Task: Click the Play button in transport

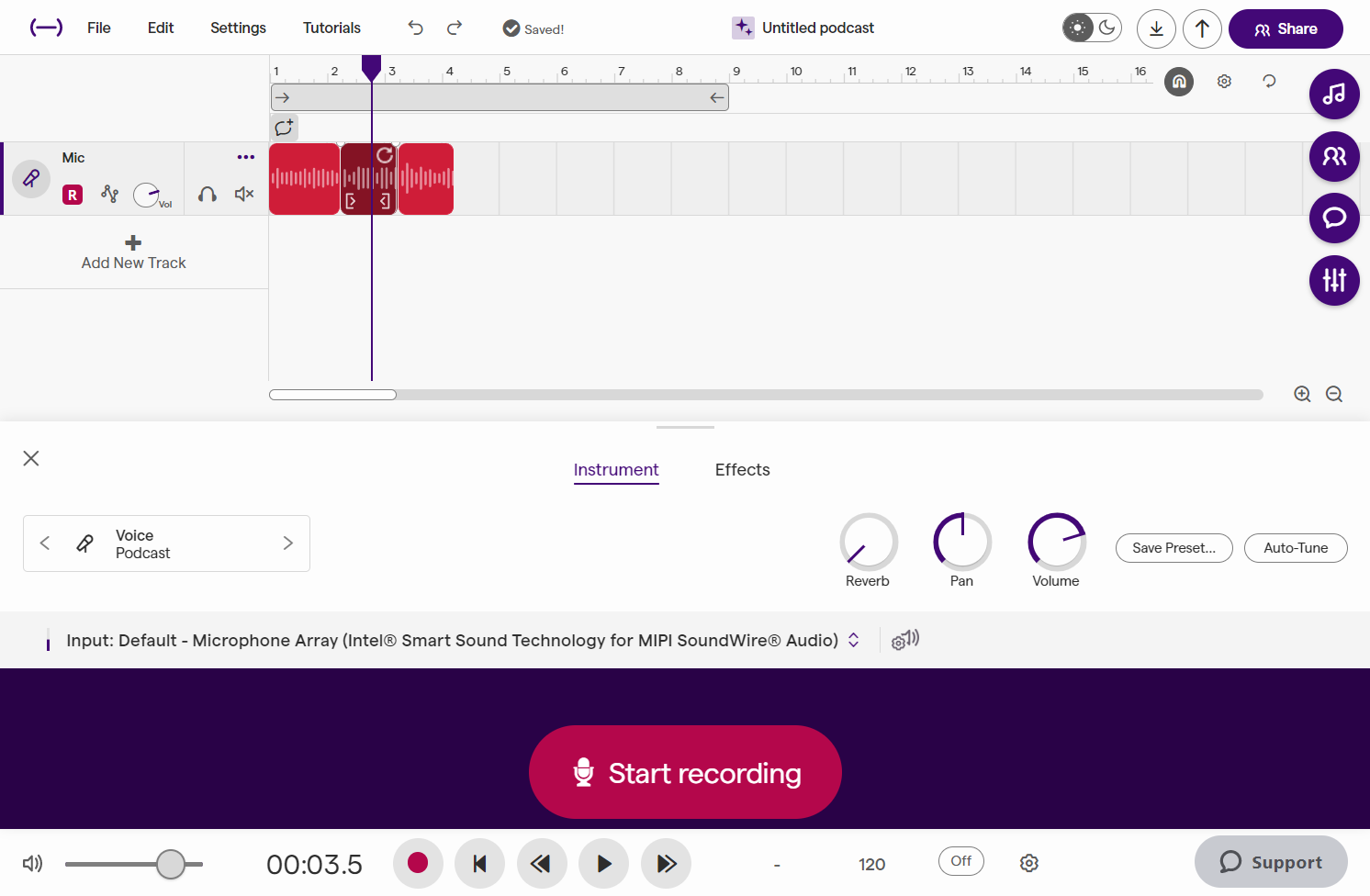Action: pyautogui.click(x=604, y=863)
